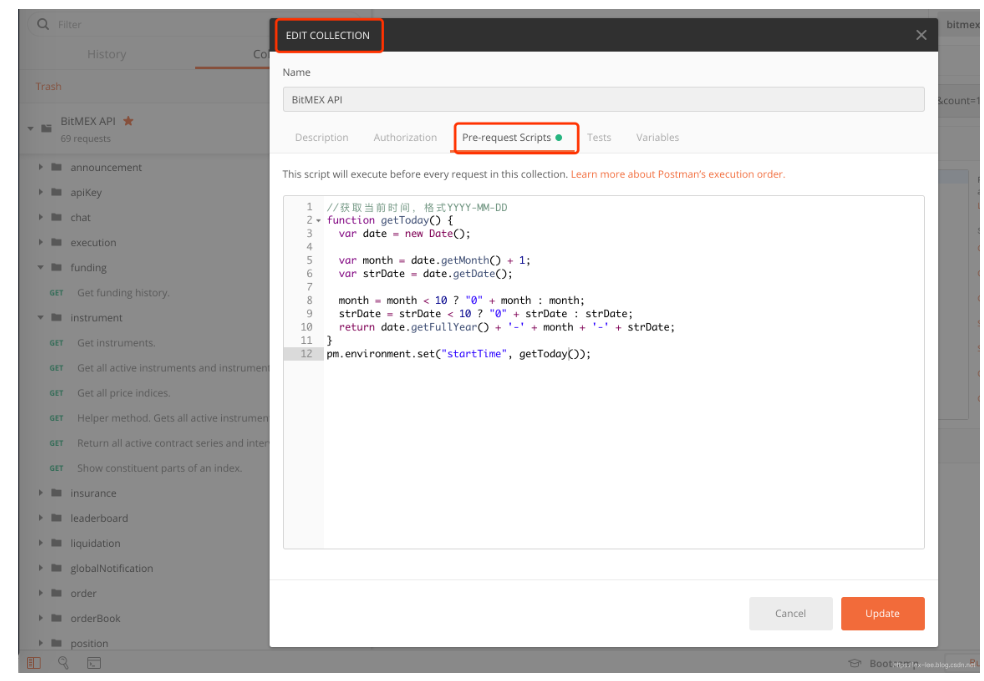Select Get all active instruments request

173,368
